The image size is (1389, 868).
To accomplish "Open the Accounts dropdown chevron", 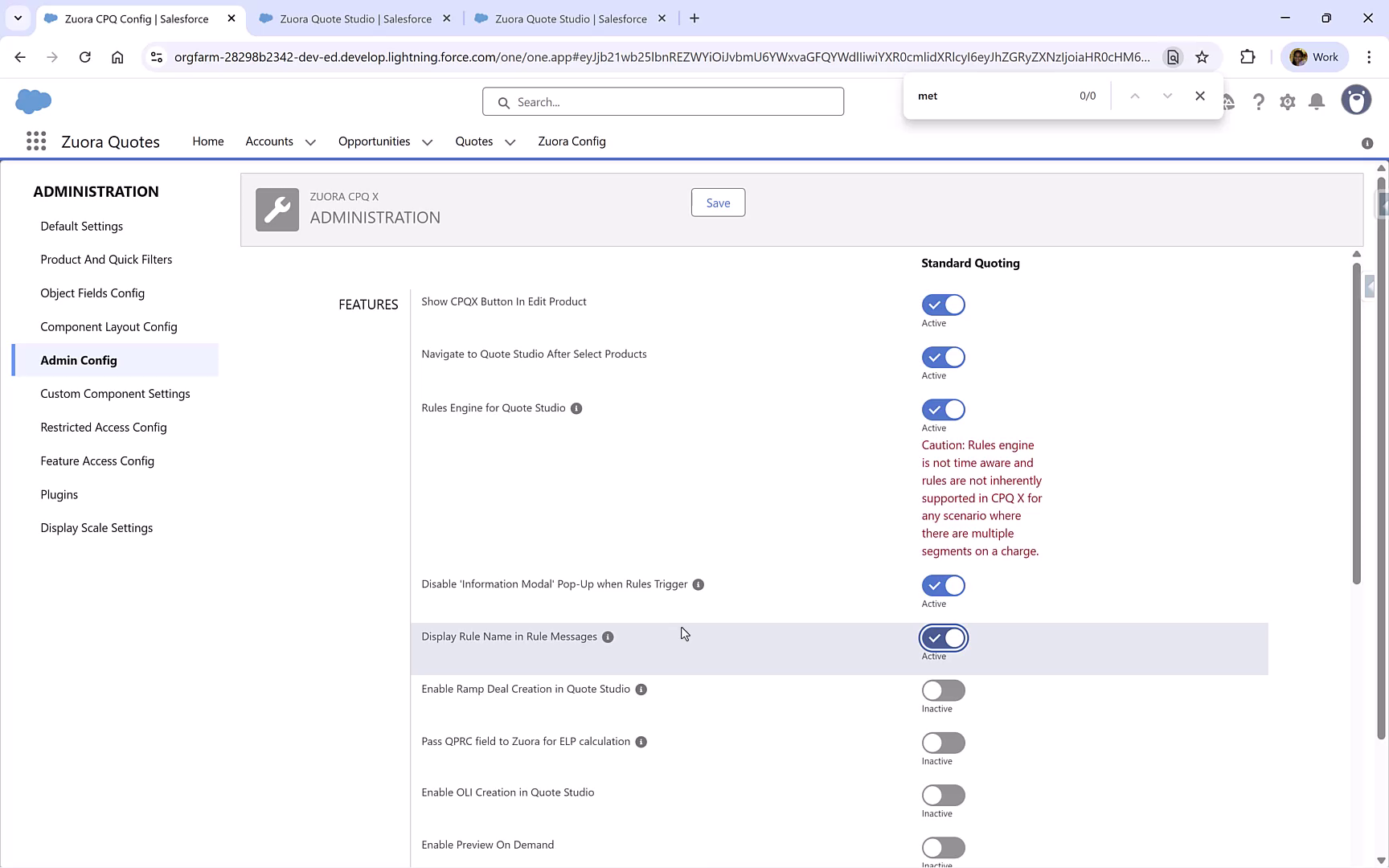I will (310, 141).
